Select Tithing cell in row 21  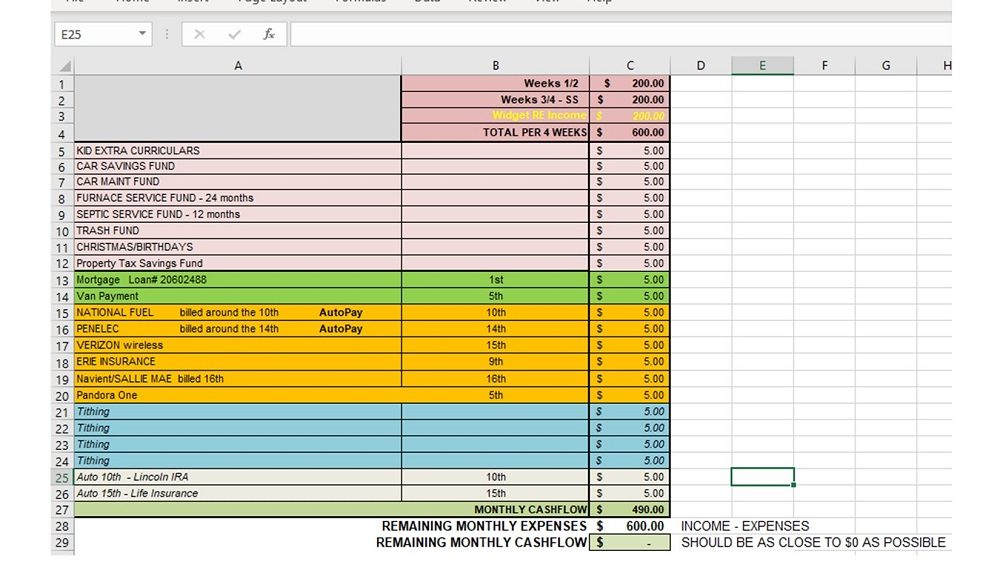click(x=238, y=412)
